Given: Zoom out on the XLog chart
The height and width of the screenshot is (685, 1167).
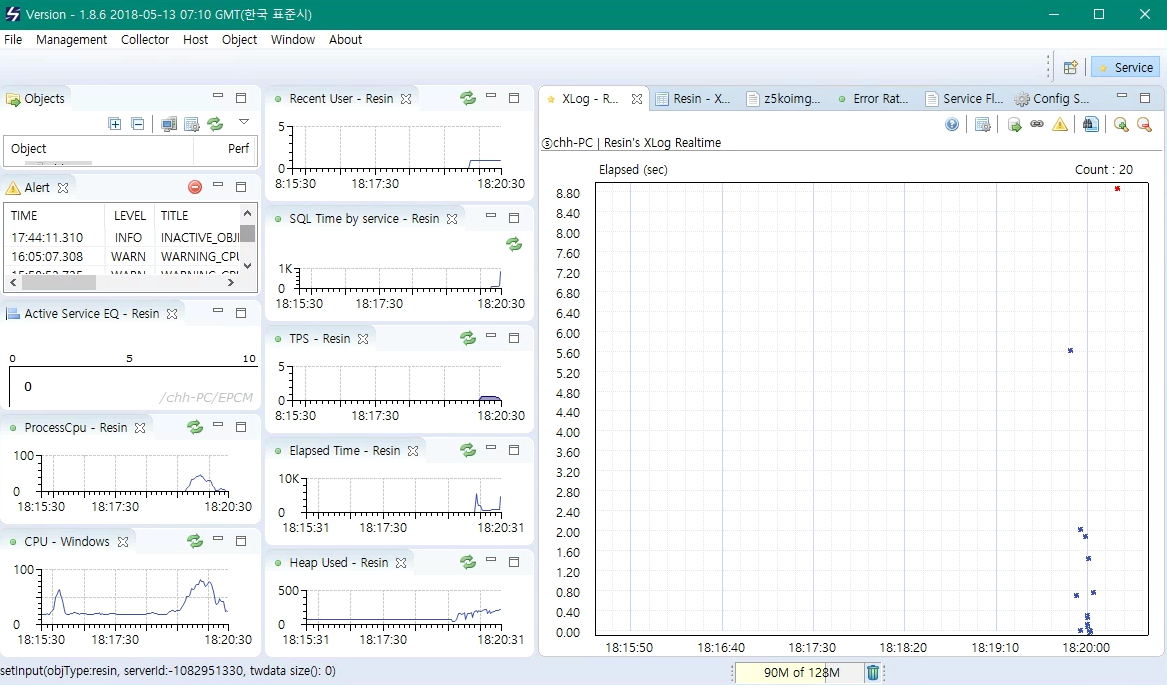Looking at the screenshot, I should [1145, 124].
